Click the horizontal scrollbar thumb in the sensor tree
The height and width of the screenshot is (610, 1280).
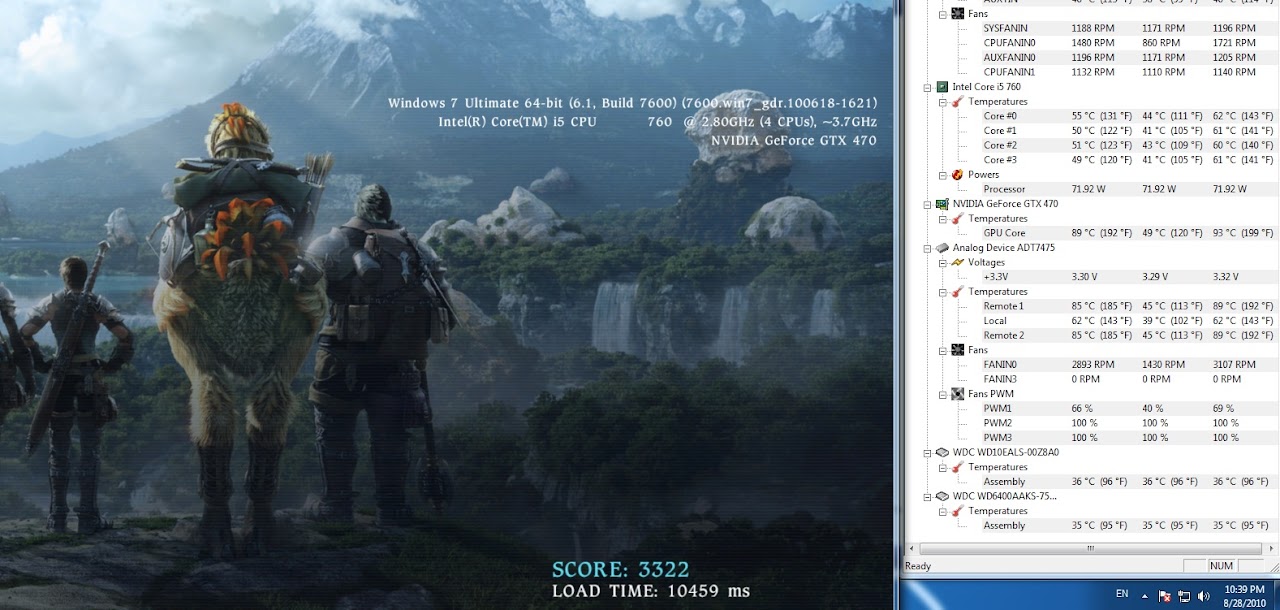coord(1091,549)
